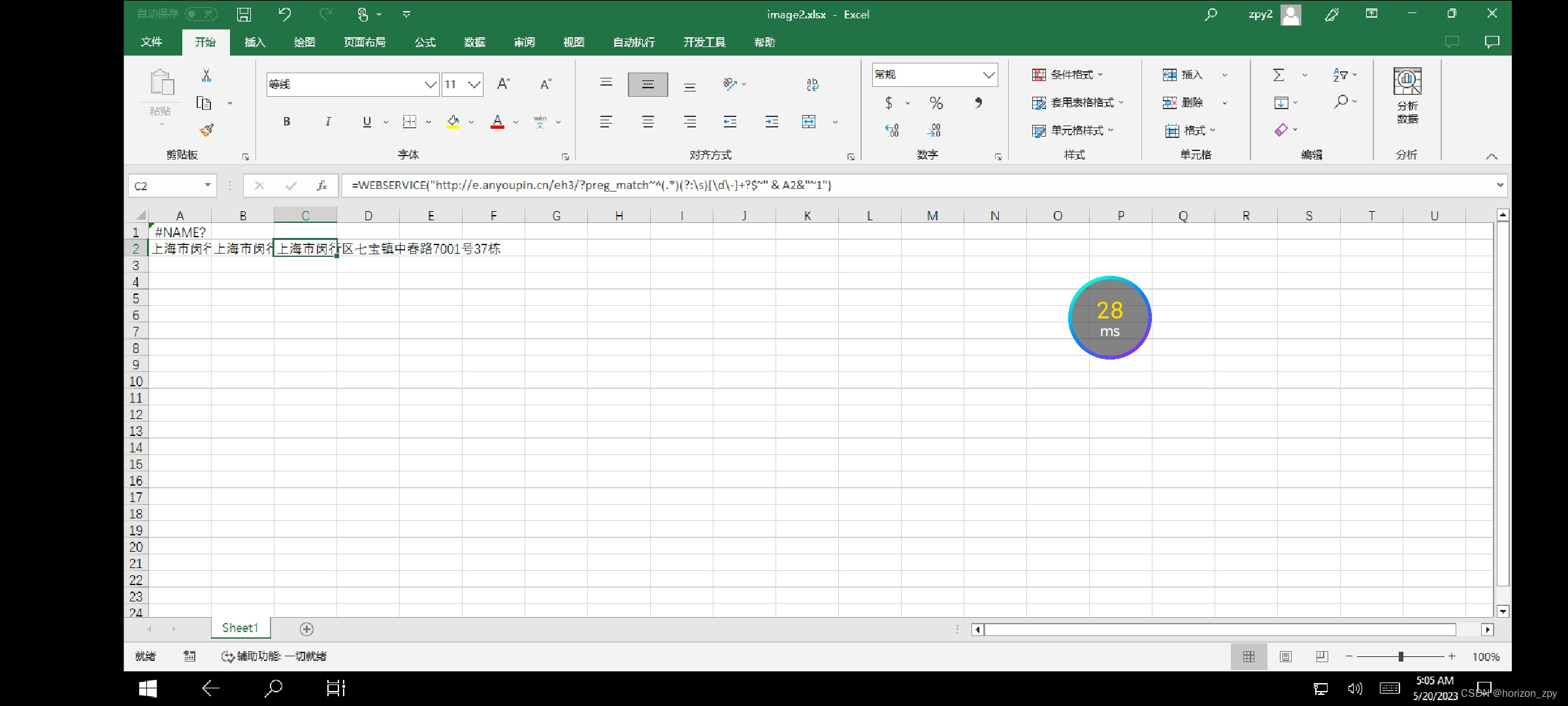Toggle top vertical alignment

click(606, 82)
